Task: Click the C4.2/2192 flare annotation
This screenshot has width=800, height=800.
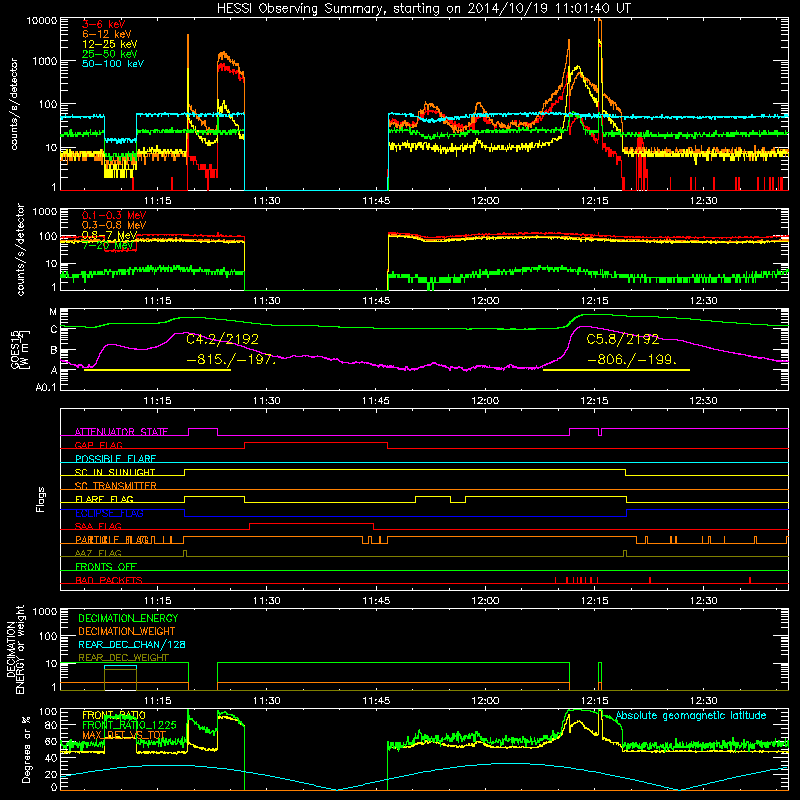Action: (222, 339)
